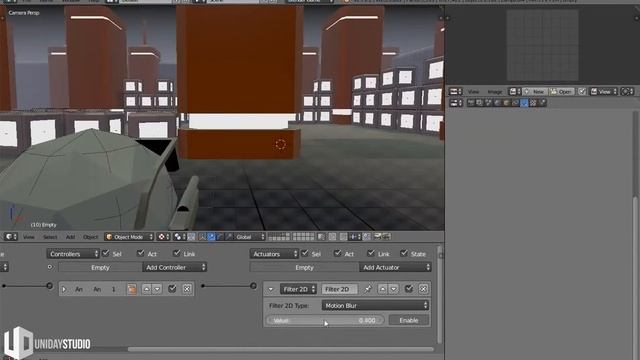Toggle State checkbox under Actuators
This screenshot has width=640, height=360.
point(404,253)
